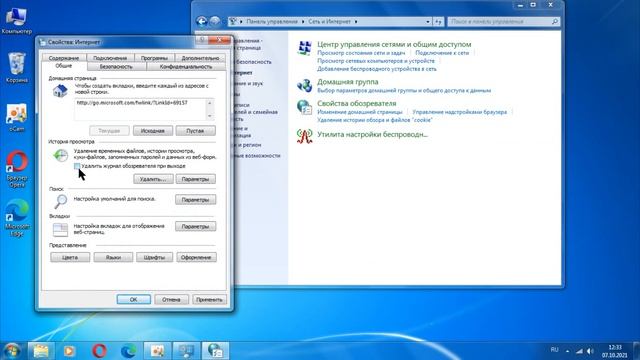Image resolution: width=640 pixels, height=360 pixels.
Task: Click the Пустая home page button
Action: coord(195,131)
